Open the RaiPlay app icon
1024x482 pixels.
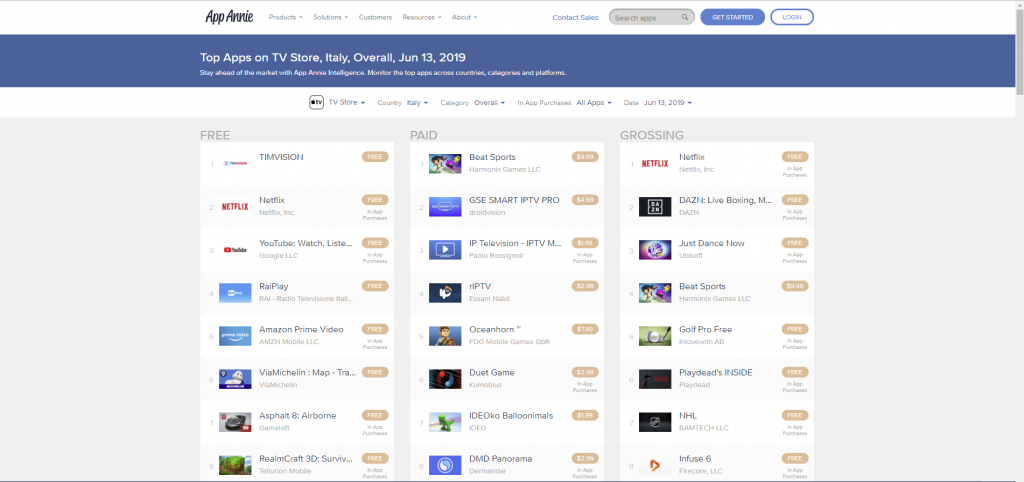(235, 293)
